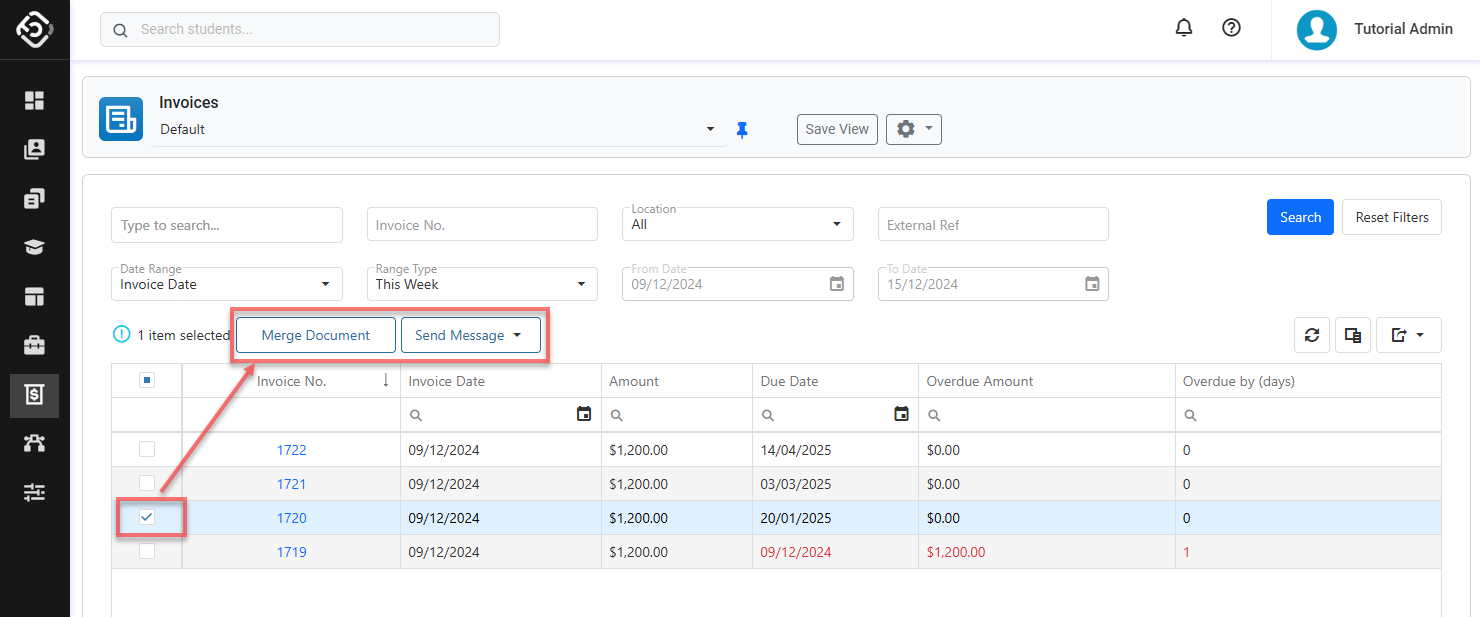Click the Tutorial Admin profile avatar

pos(1317,30)
